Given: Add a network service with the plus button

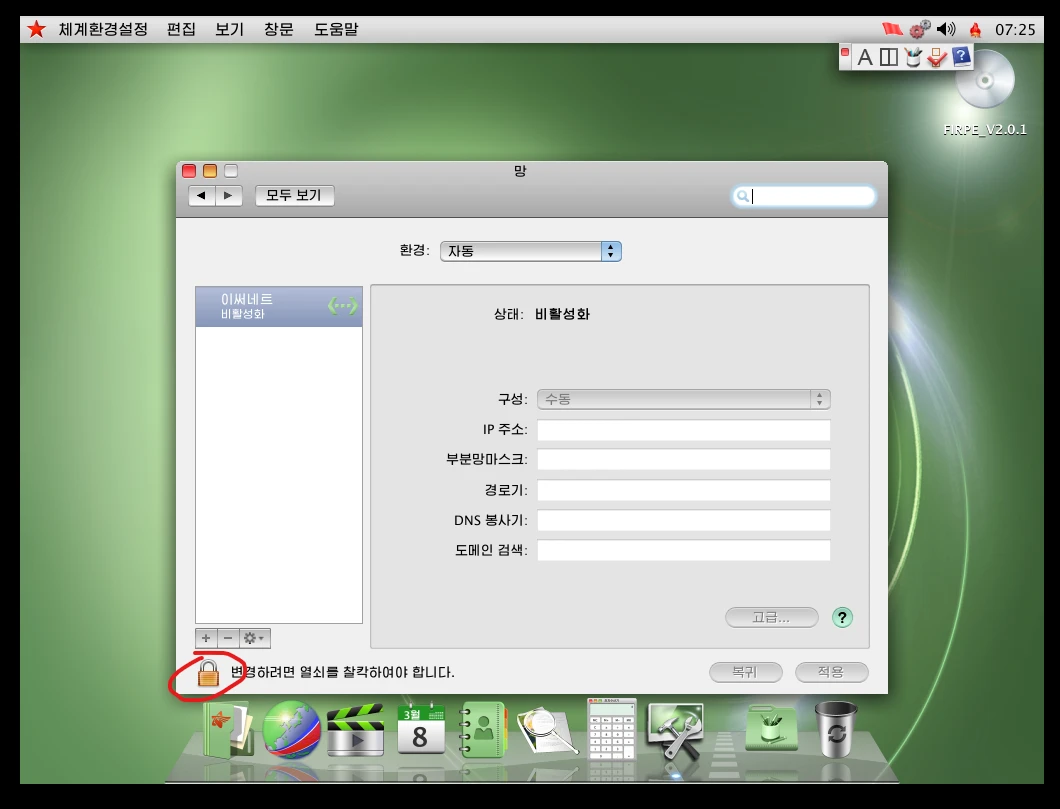Looking at the screenshot, I should coord(206,638).
